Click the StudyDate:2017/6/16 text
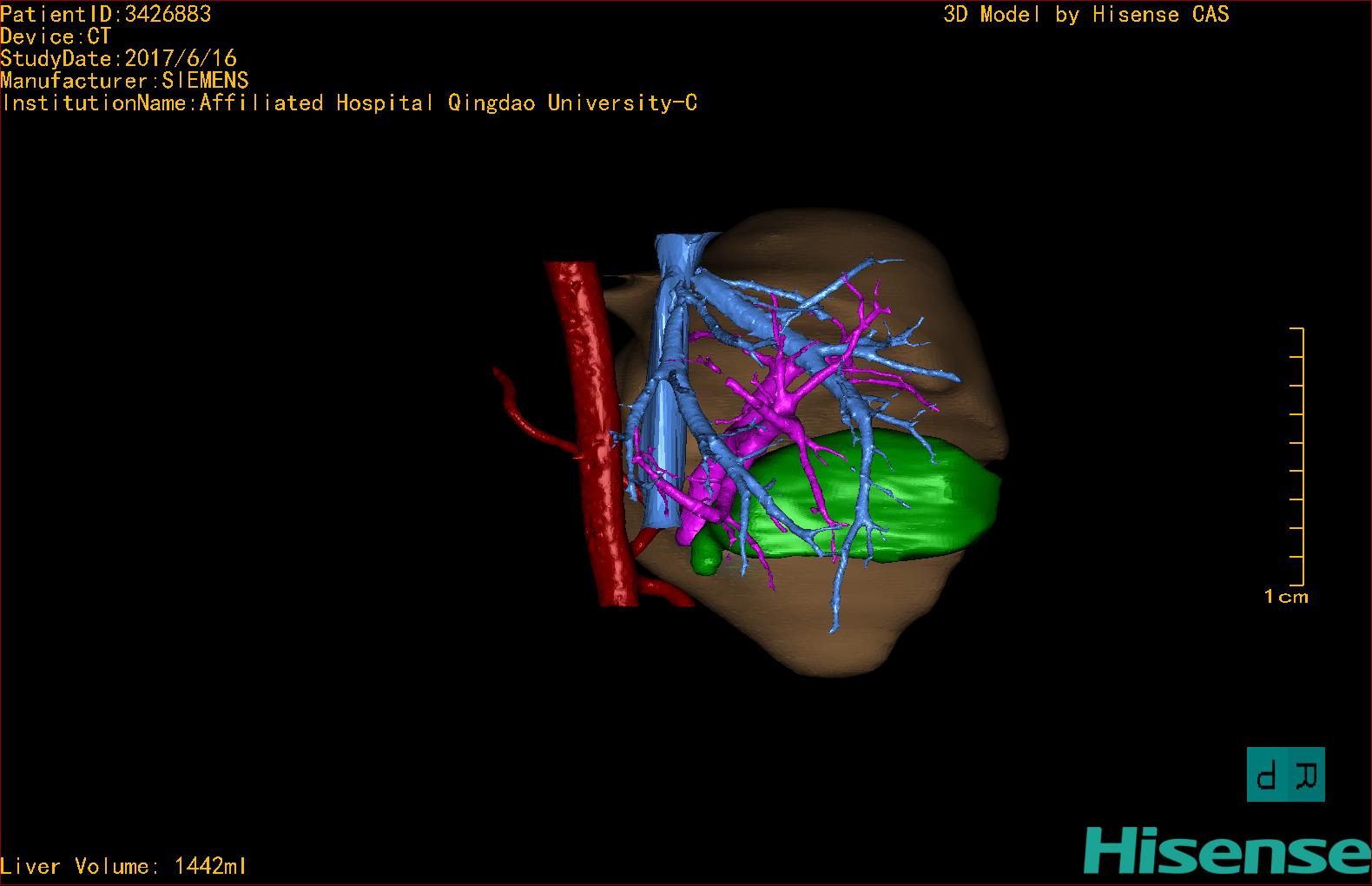This screenshot has width=1372, height=886. (x=118, y=58)
